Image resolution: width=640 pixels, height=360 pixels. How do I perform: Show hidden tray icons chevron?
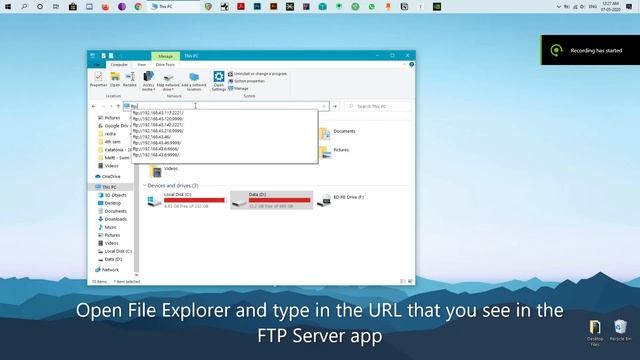pos(558,7)
